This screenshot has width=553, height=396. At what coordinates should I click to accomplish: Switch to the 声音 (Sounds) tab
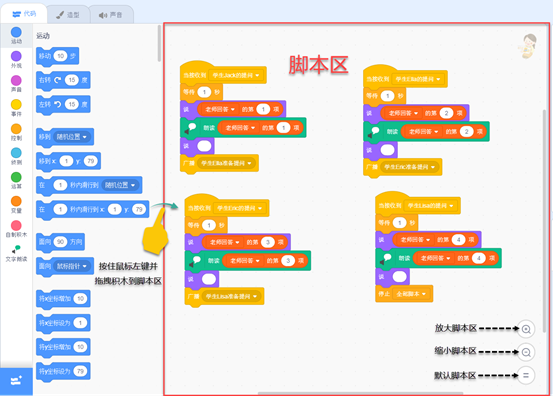pyautogui.click(x=111, y=15)
